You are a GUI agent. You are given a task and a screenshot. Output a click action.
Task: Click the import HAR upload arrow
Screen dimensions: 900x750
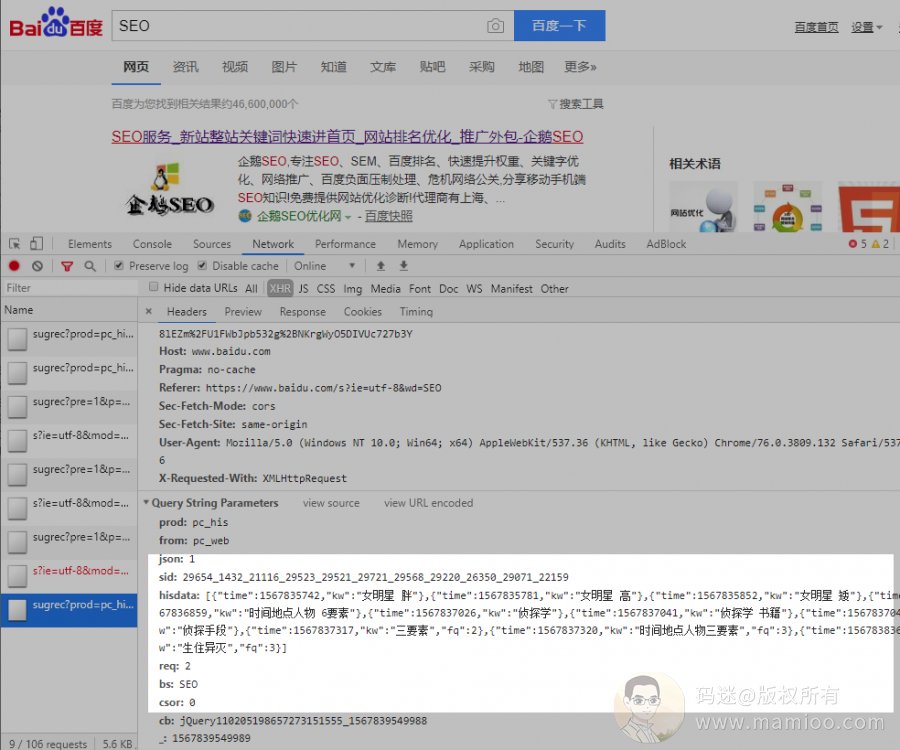click(x=380, y=266)
